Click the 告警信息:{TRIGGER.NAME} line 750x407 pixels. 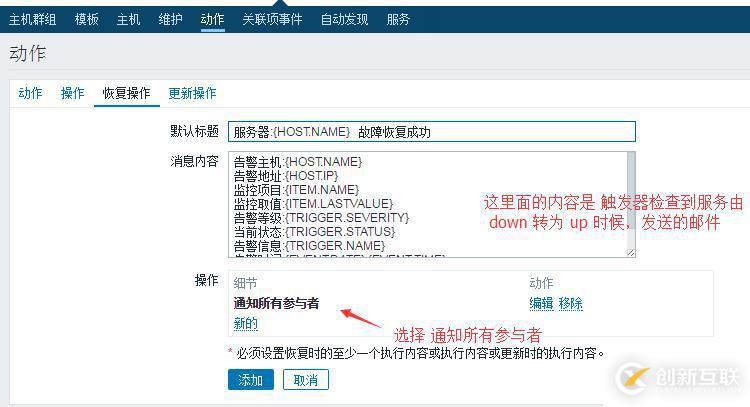(309, 246)
